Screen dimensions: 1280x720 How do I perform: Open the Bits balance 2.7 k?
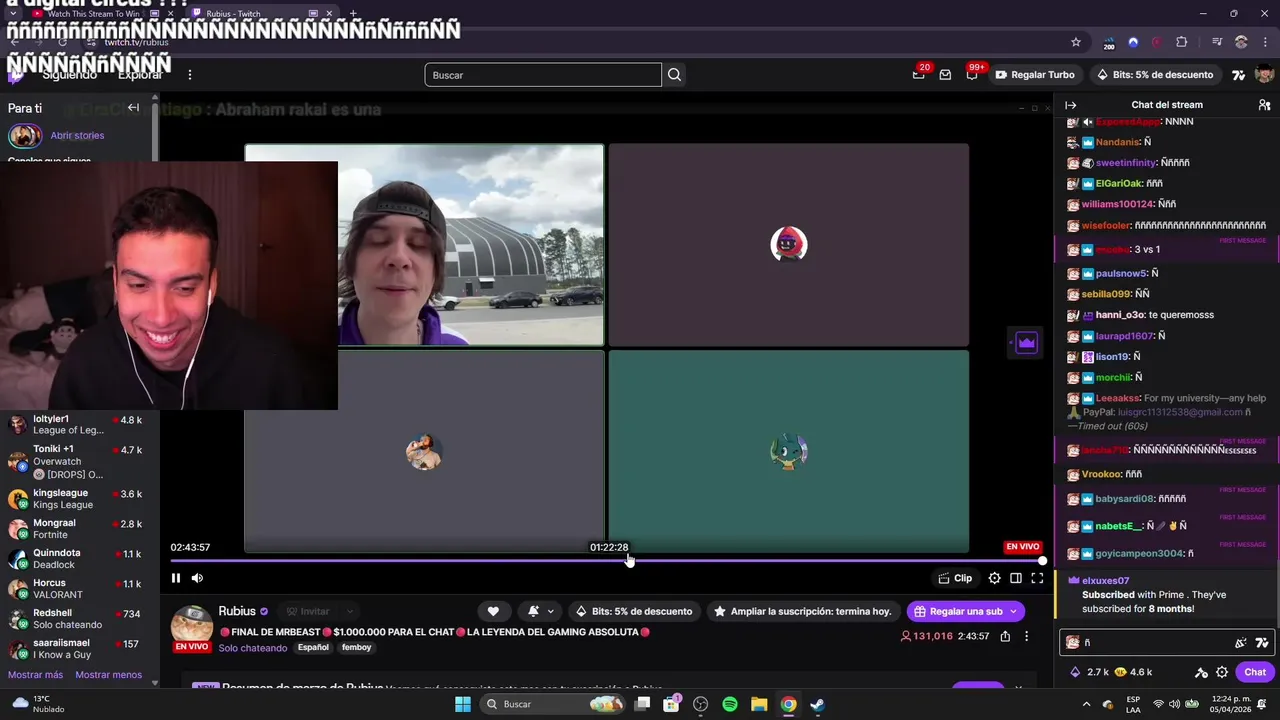[x=1090, y=673]
